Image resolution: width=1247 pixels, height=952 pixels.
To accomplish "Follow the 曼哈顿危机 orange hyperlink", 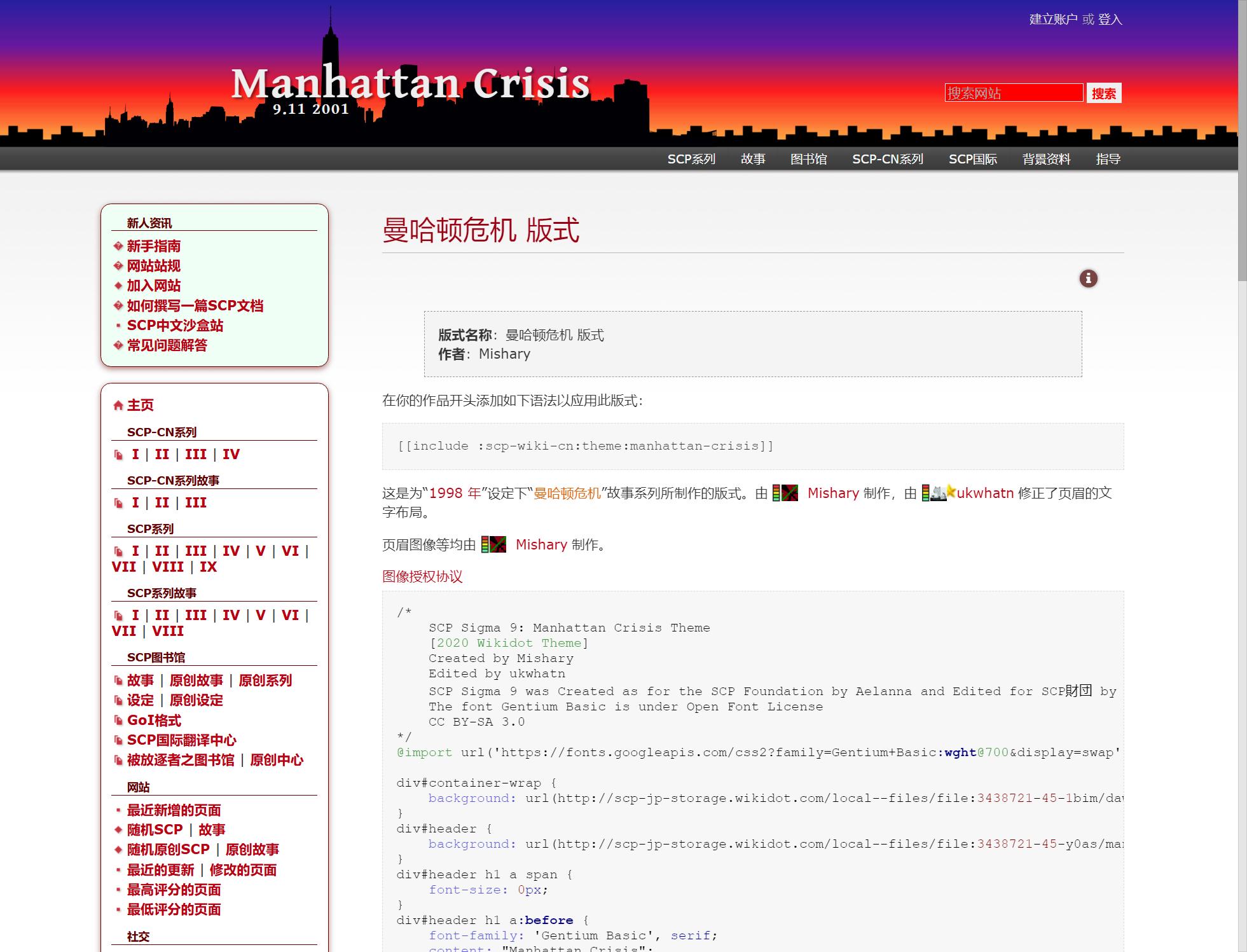I will point(567,493).
